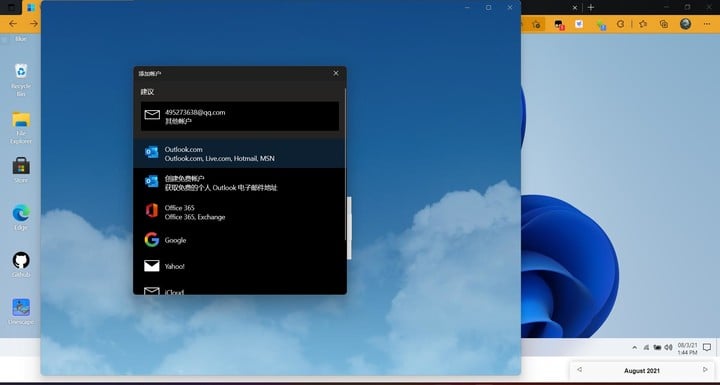
Task: Open a new browser tab
Action: point(591,7)
